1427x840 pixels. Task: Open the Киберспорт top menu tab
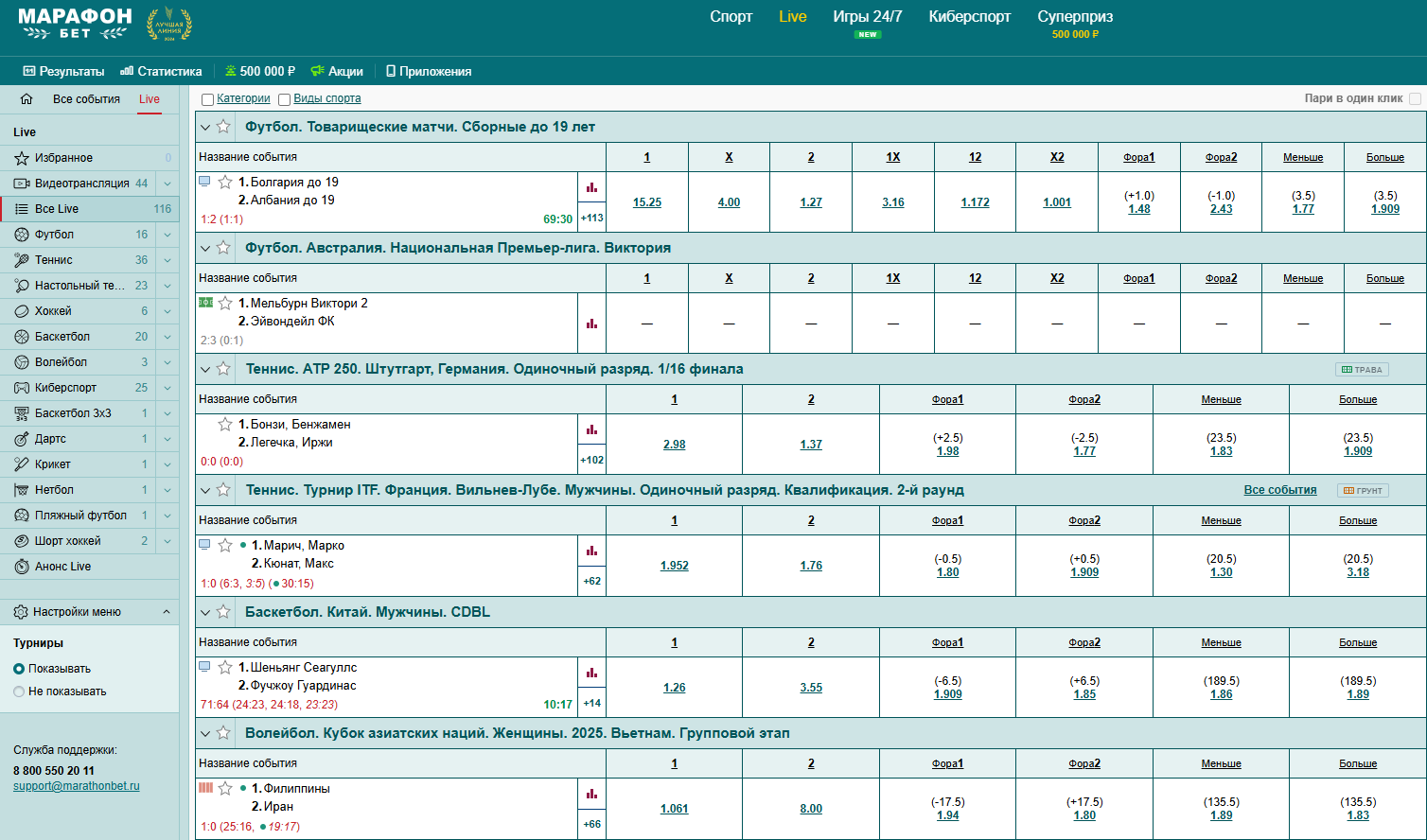point(969,17)
